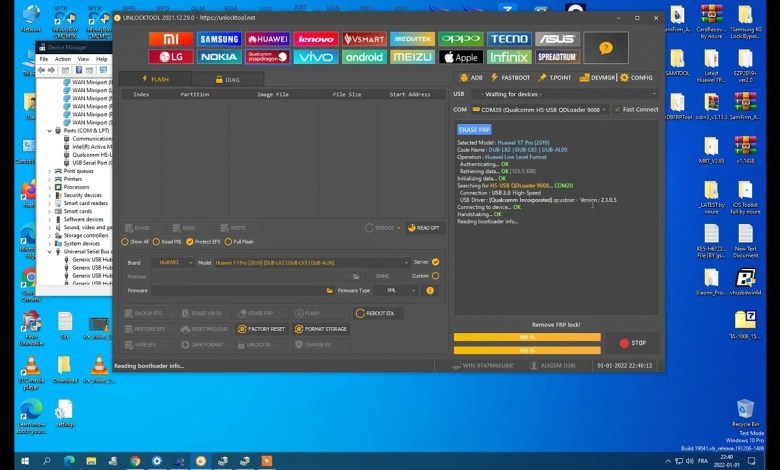Select the Samsung brand logo
Image resolution: width=780 pixels, height=470 pixels.
(x=219, y=39)
